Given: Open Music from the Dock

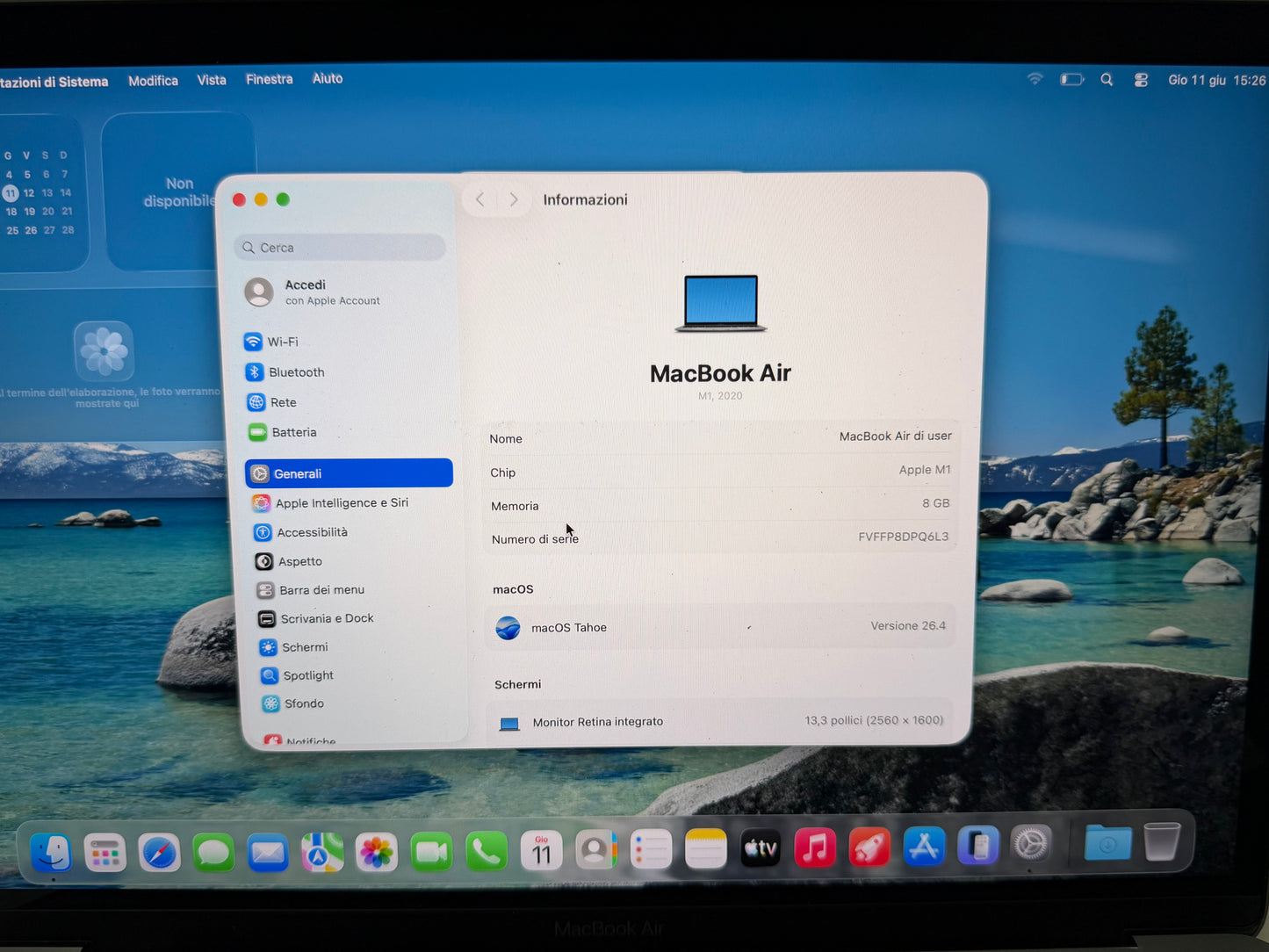Looking at the screenshot, I should [x=815, y=848].
